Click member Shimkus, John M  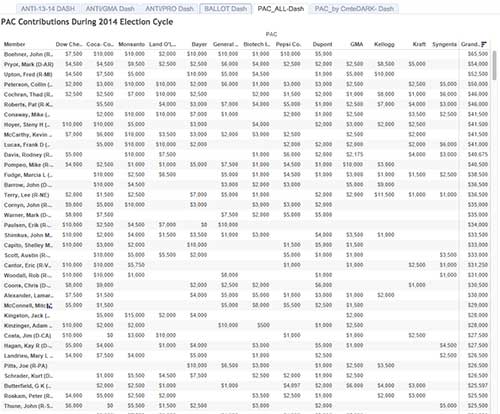coord(28,235)
